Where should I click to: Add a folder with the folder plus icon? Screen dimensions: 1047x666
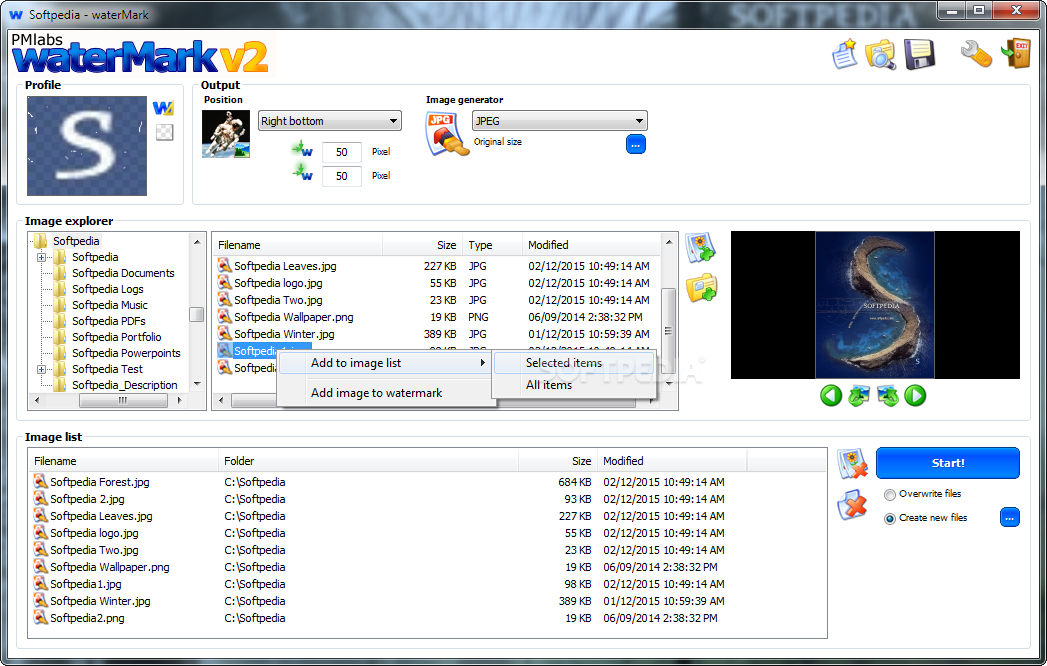click(x=701, y=288)
